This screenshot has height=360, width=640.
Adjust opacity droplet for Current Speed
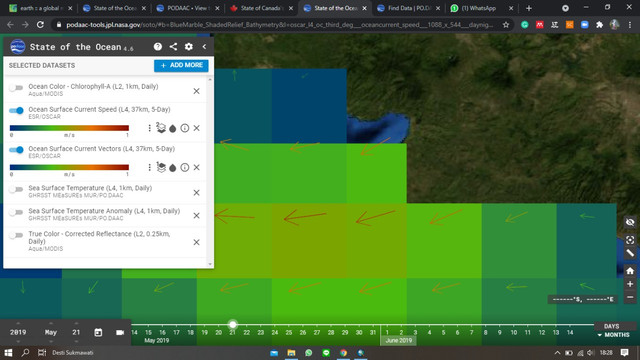coord(173,129)
